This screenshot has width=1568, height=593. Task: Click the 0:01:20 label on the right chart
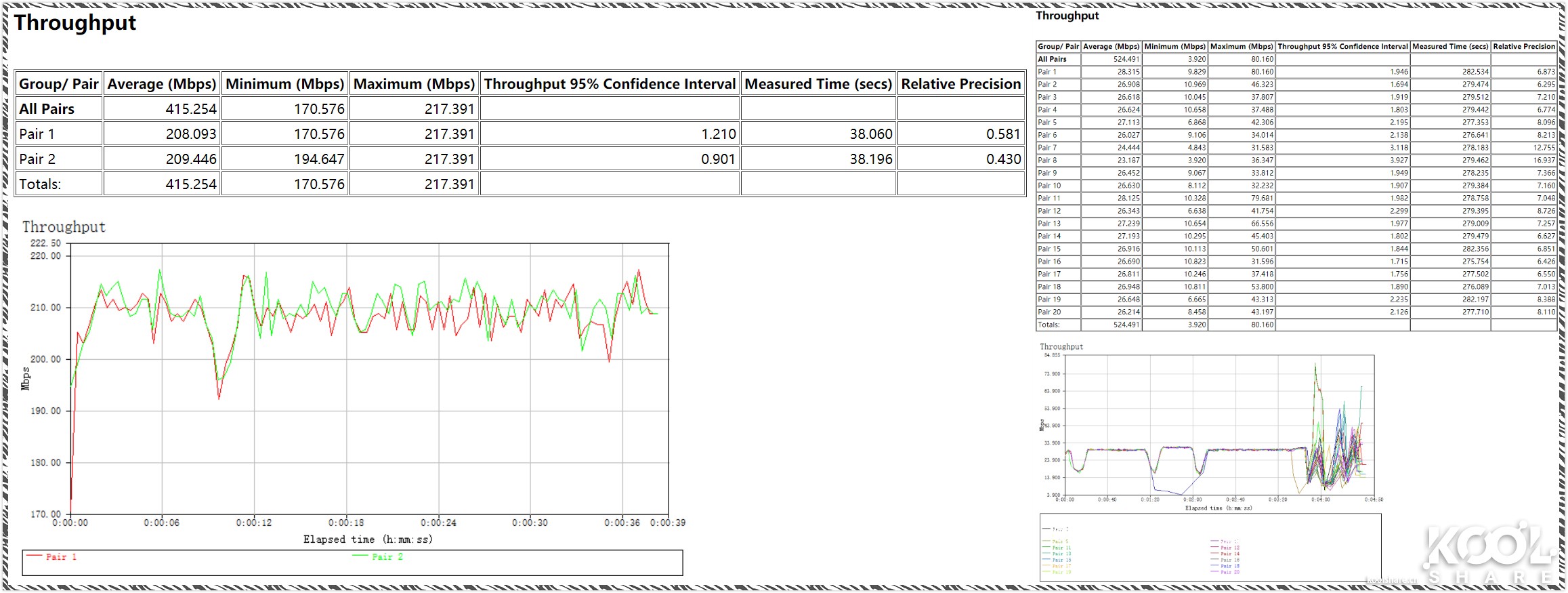pos(1150,499)
